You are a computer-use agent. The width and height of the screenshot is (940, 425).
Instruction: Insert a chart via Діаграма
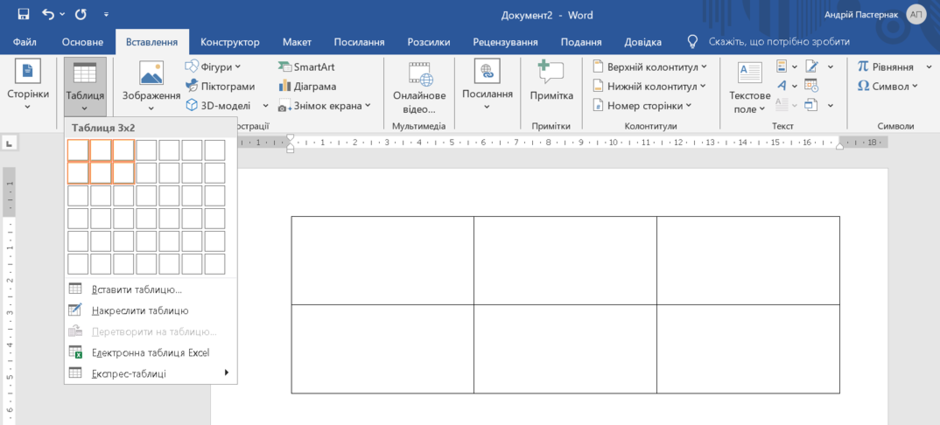pos(308,86)
